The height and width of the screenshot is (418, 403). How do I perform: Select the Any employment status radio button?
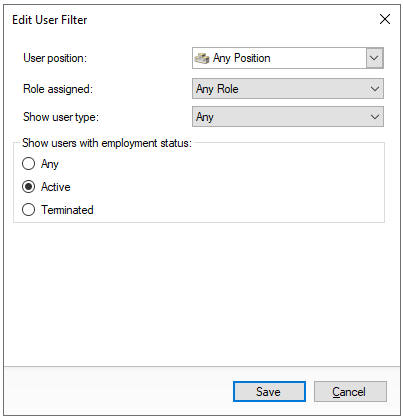coord(28,164)
